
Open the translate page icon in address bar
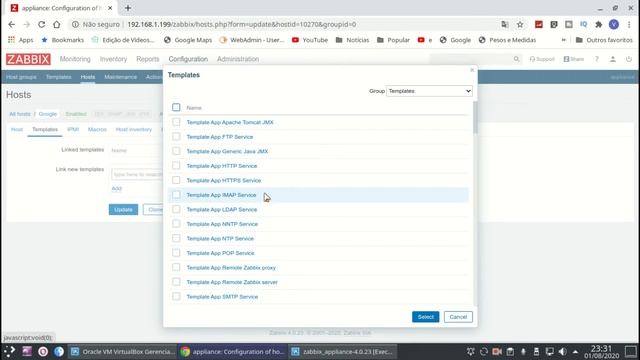tap(505, 24)
